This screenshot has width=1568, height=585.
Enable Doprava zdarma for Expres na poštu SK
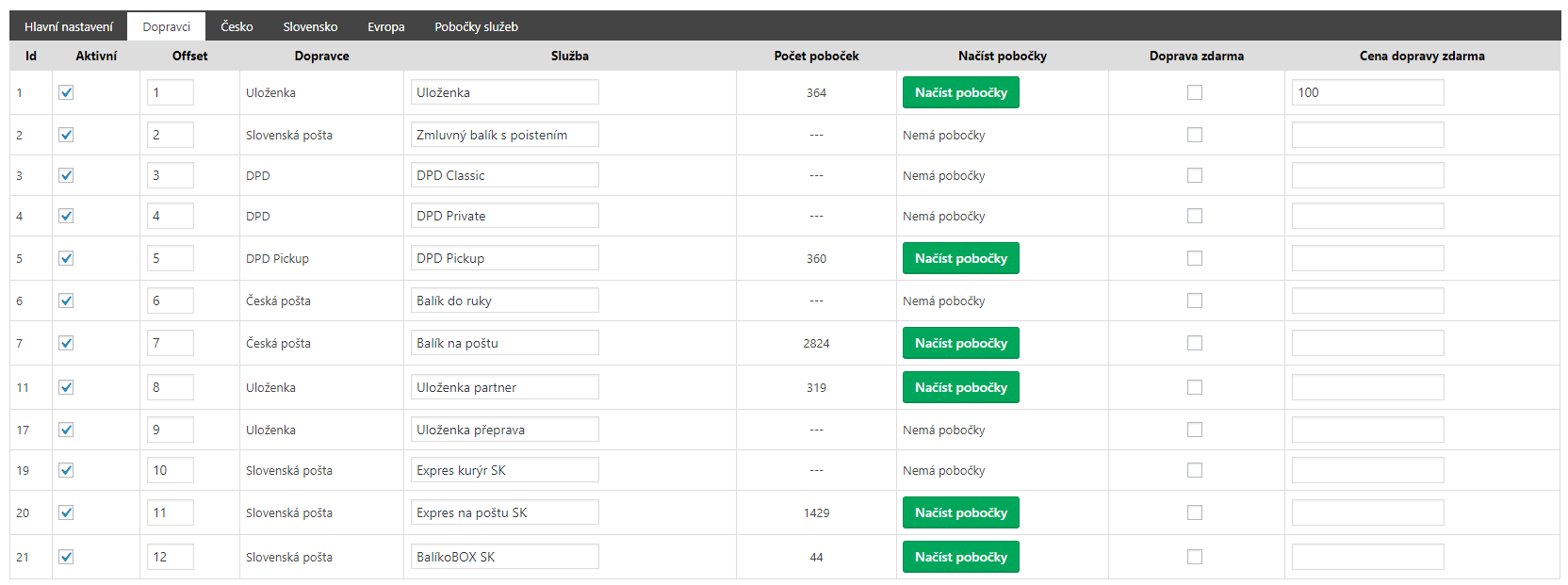pos(1195,512)
